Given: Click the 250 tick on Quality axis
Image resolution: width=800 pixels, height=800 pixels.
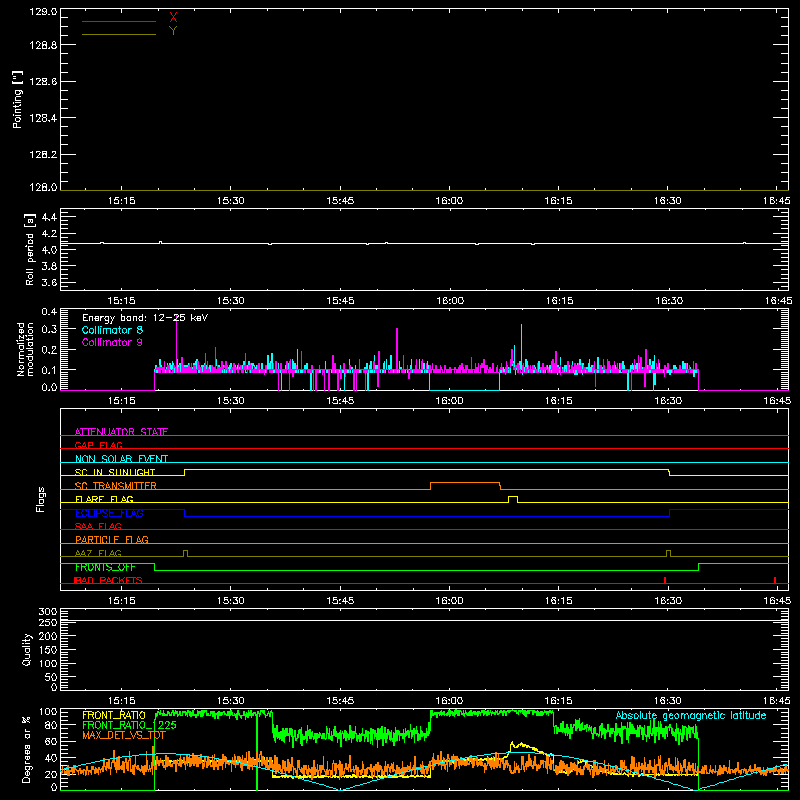Looking at the screenshot, I should [48, 622].
